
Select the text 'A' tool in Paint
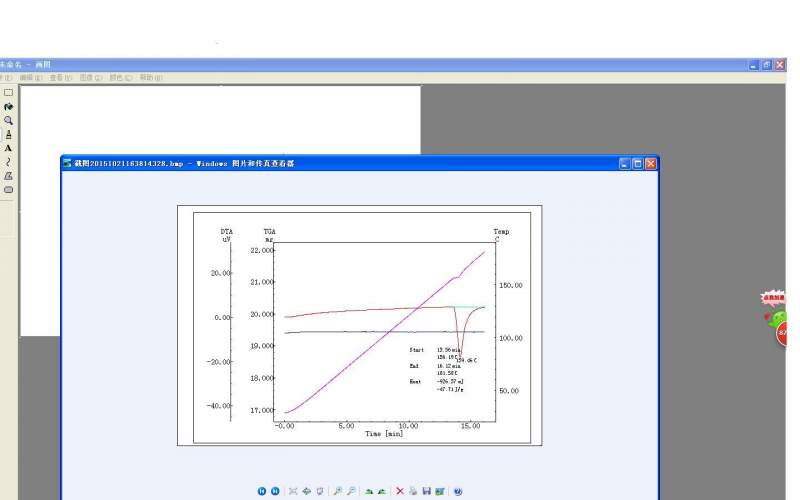[x=8, y=148]
